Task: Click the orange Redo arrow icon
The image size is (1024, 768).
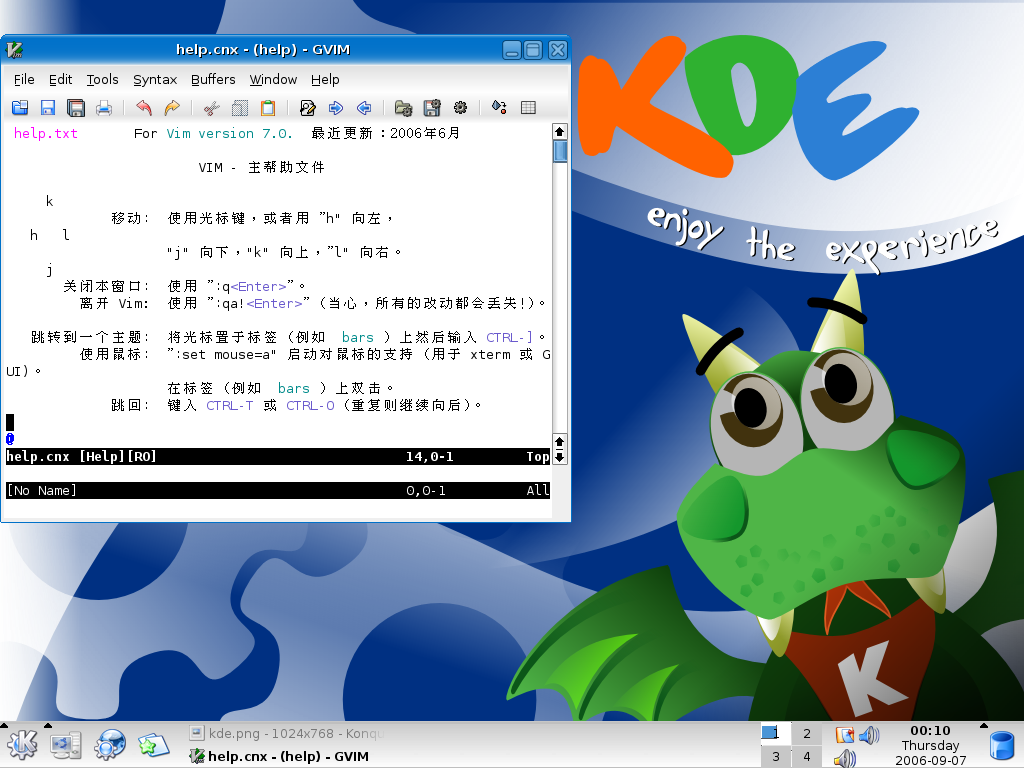Action: tap(172, 108)
